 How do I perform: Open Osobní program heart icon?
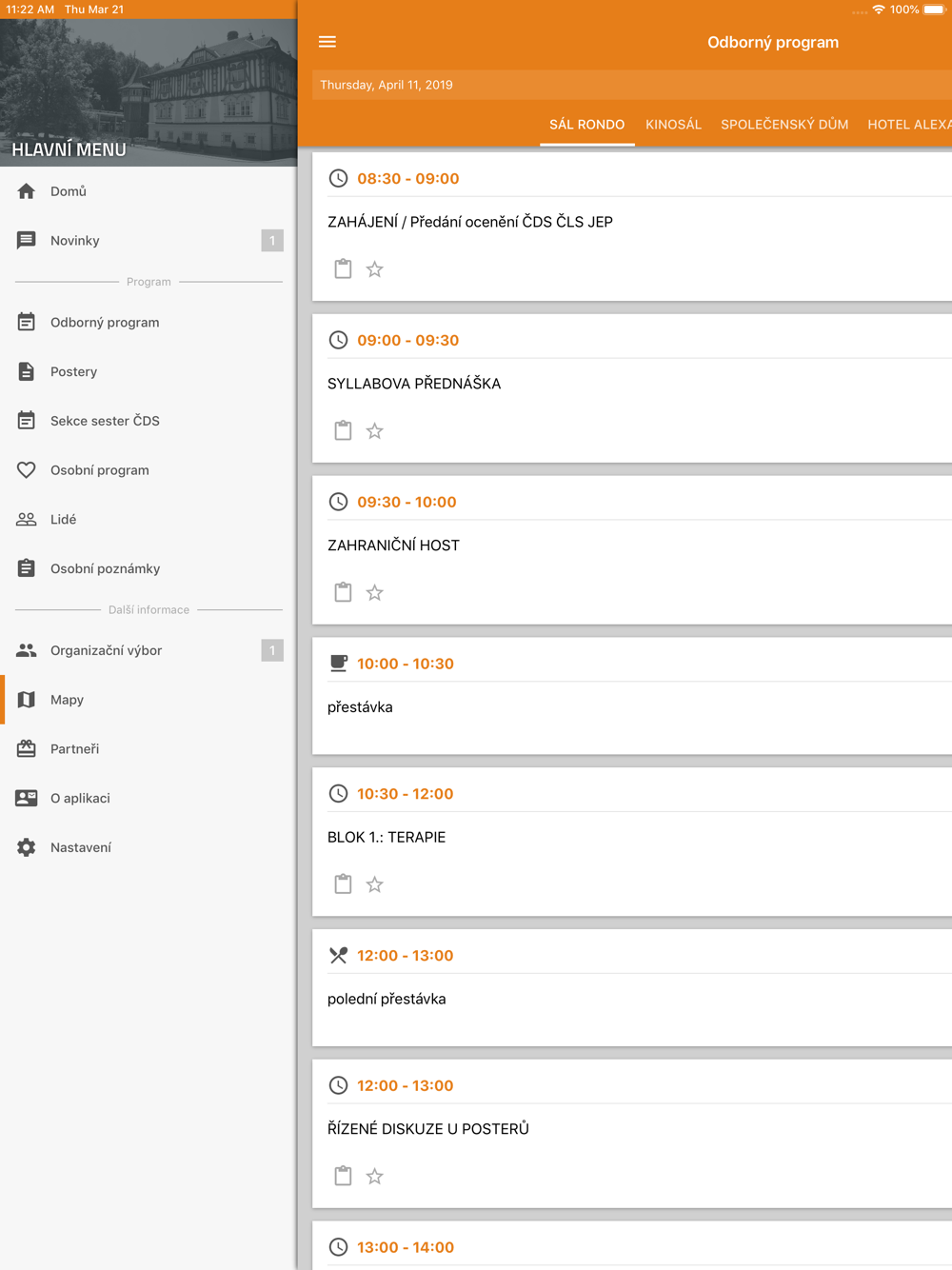point(27,470)
